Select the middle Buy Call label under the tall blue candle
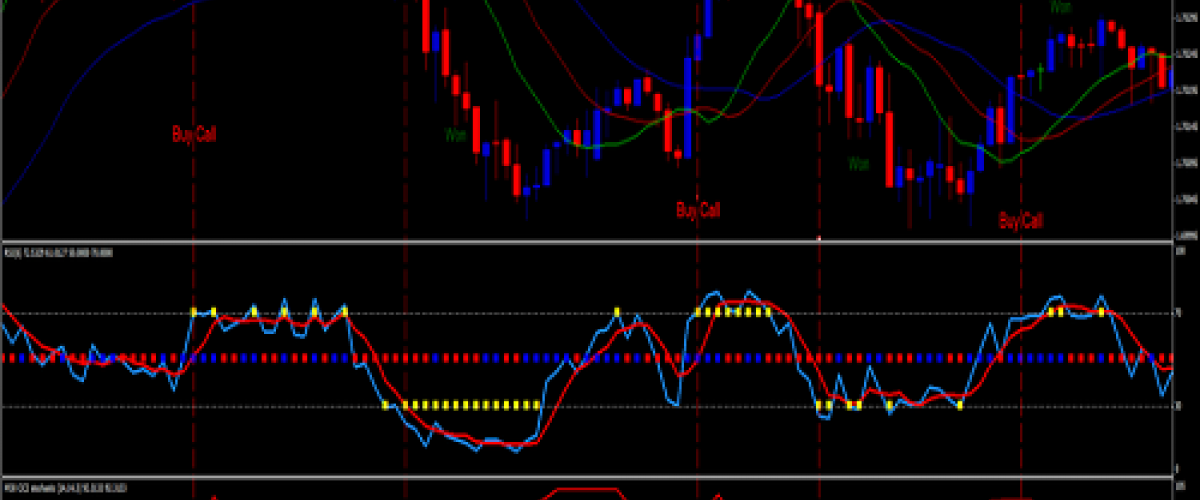1200x500 pixels. pos(697,210)
